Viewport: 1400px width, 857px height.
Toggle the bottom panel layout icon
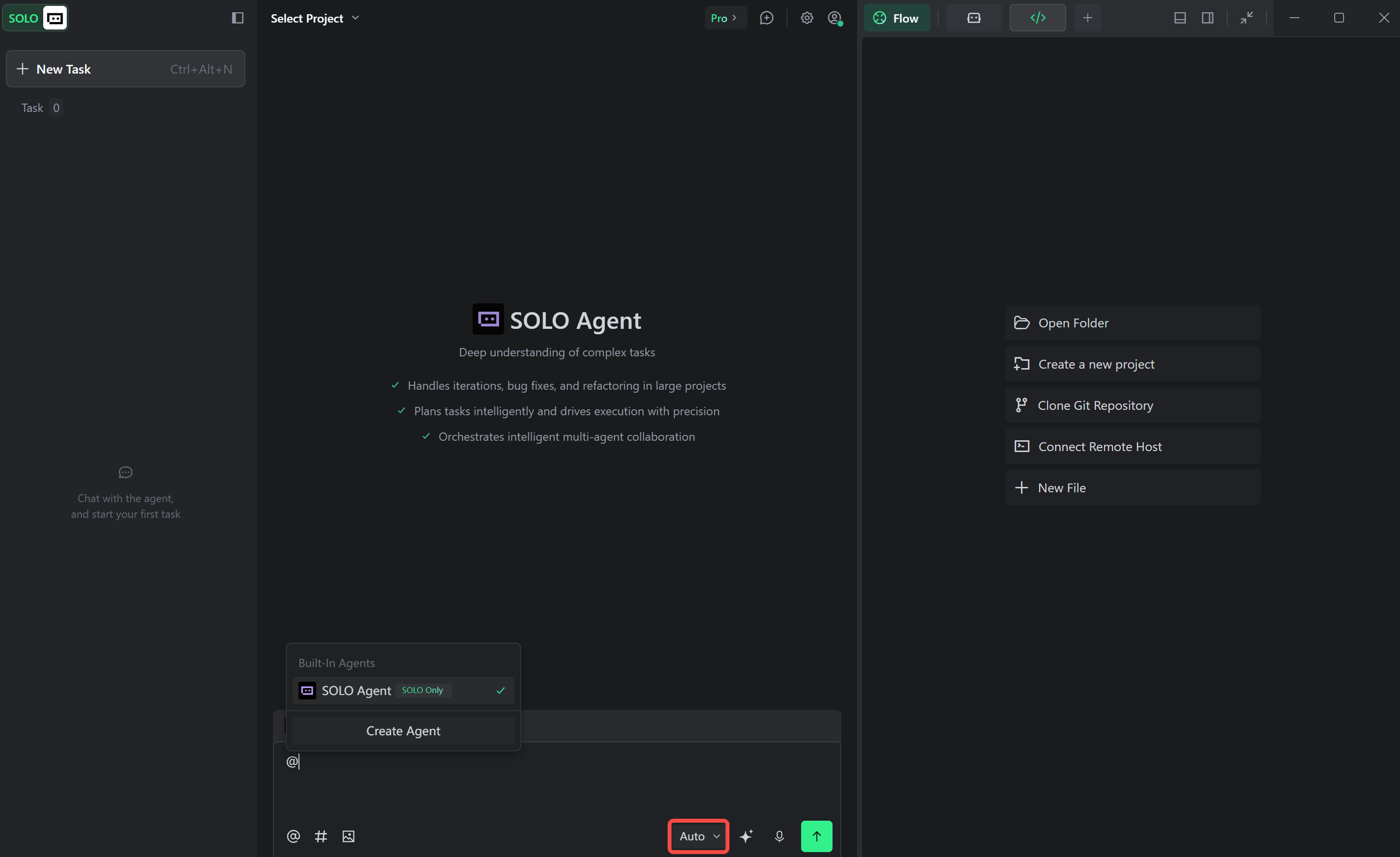pyautogui.click(x=1180, y=18)
